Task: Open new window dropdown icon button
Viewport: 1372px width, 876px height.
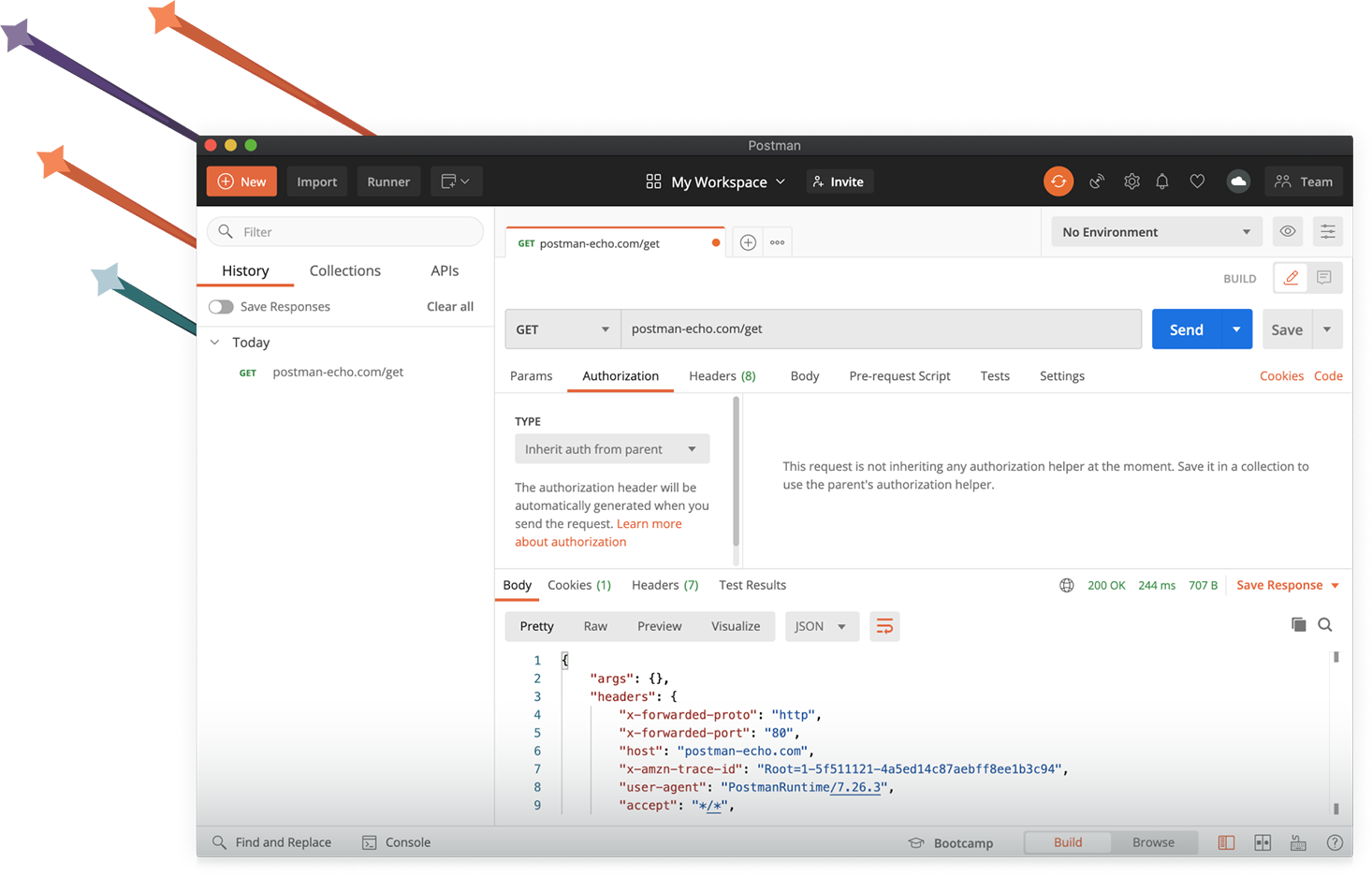Action: click(x=456, y=182)
